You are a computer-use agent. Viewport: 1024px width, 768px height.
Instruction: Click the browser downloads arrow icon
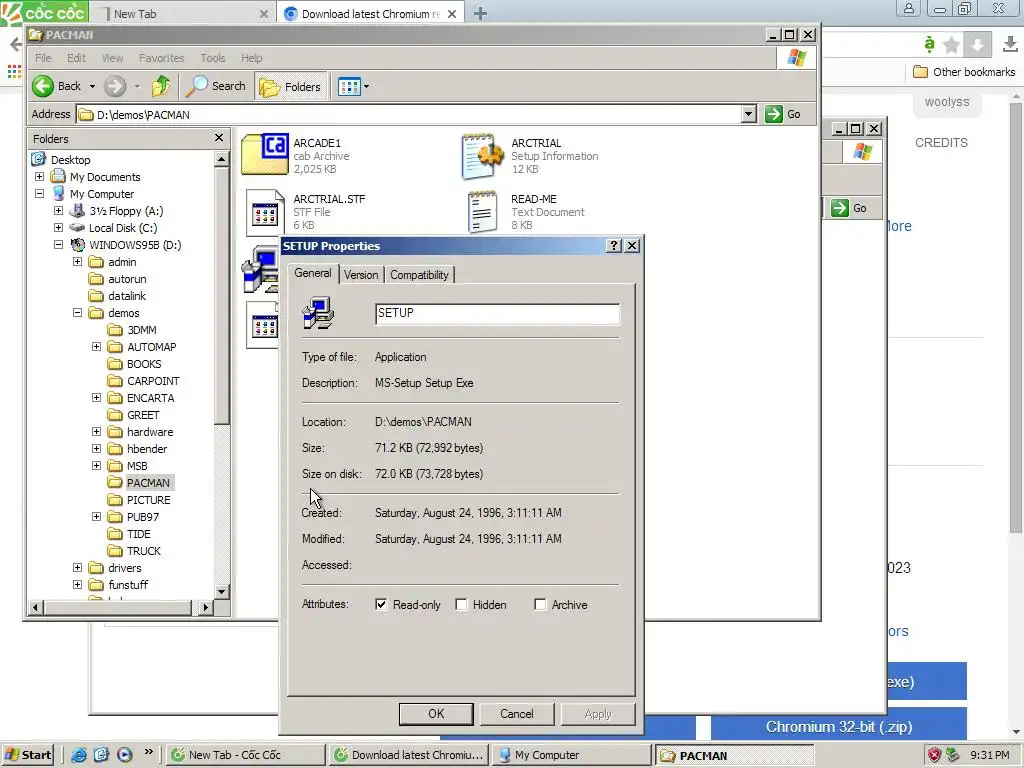point(1010,44)
